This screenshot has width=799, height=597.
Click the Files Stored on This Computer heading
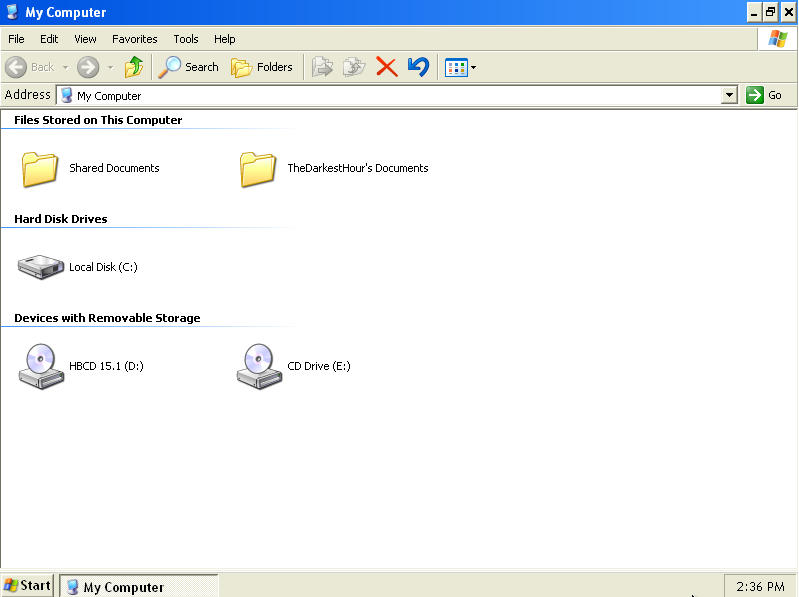pos(98,120)
